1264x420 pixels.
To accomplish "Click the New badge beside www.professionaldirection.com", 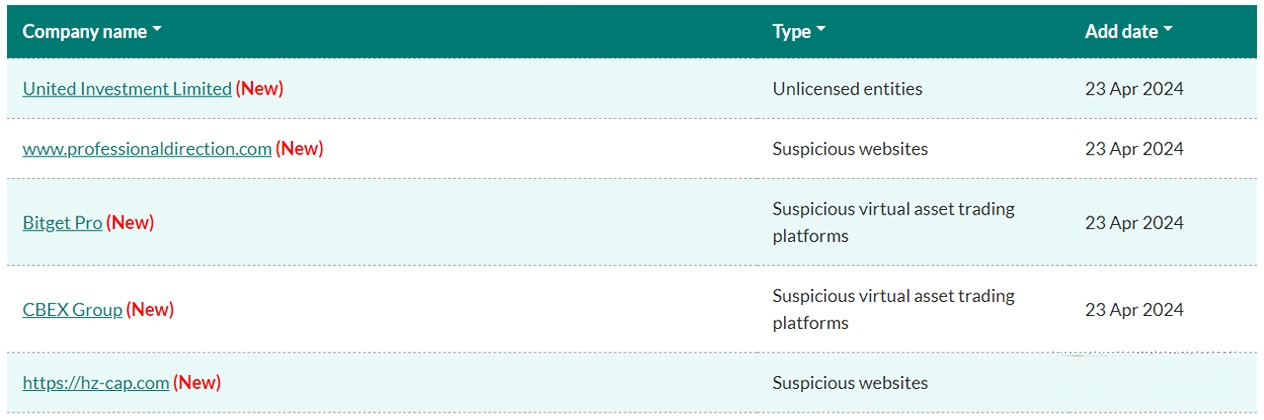I will click(300, 149).
